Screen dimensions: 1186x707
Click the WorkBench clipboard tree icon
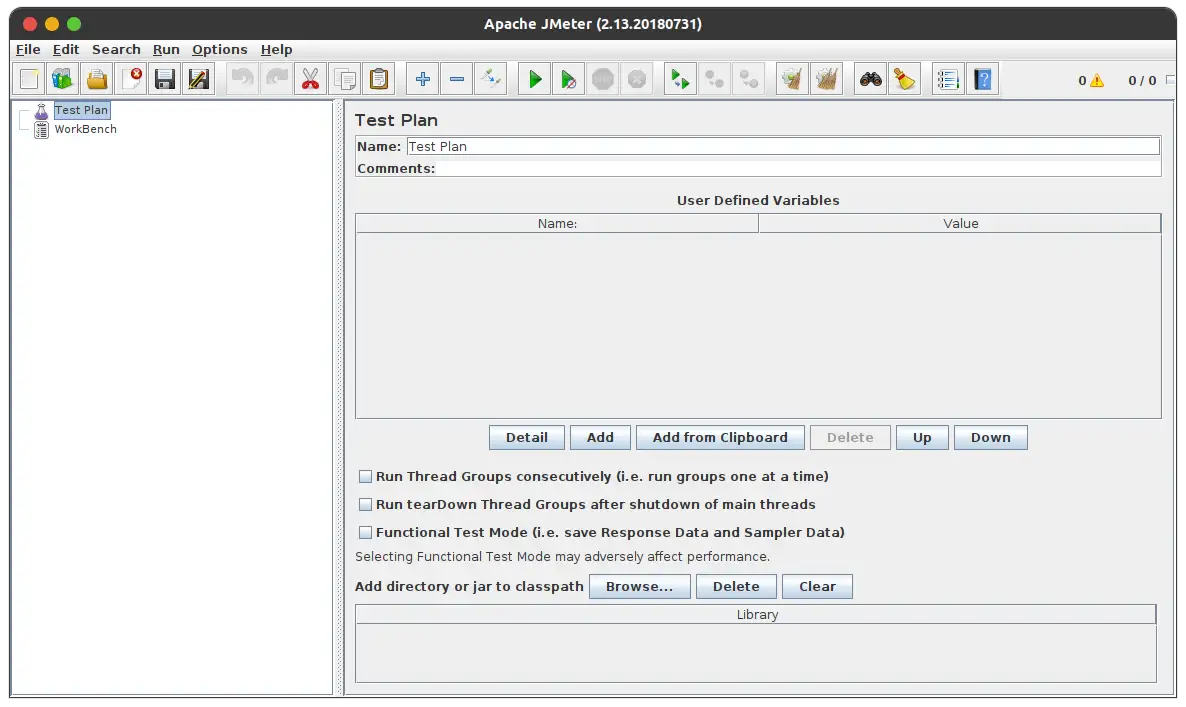pos(42,130)
